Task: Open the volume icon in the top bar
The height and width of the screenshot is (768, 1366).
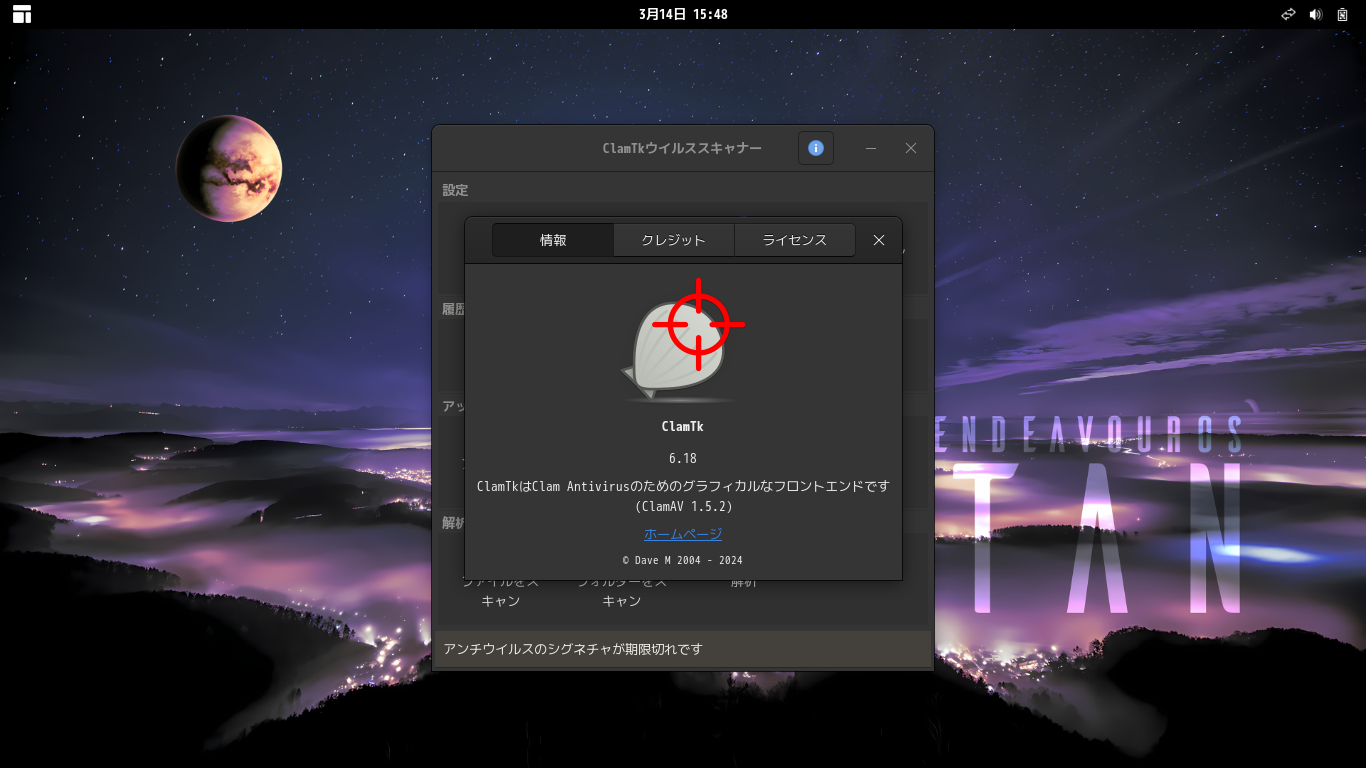Action: [1315, 14]
